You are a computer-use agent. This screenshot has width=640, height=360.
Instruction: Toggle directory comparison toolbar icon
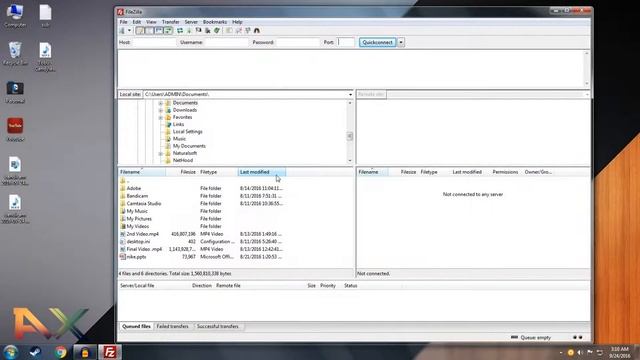tap(238, 31)
